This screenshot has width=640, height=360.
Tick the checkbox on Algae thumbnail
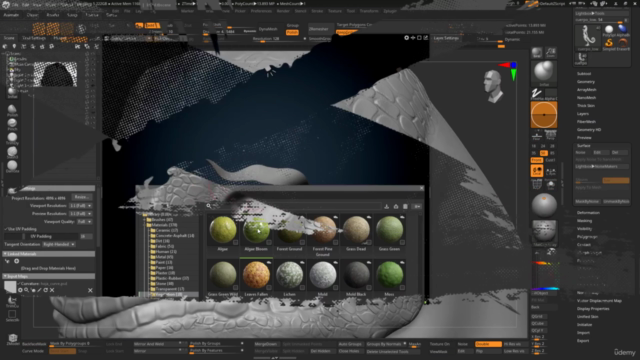click(236, 242)
